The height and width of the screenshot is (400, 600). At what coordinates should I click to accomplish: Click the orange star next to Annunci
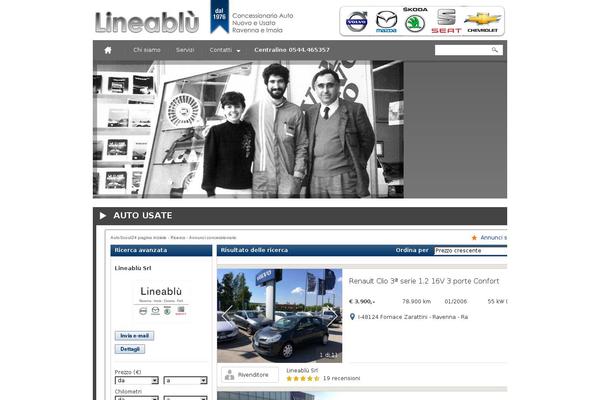pyautogui.click(x=474, y=238)
